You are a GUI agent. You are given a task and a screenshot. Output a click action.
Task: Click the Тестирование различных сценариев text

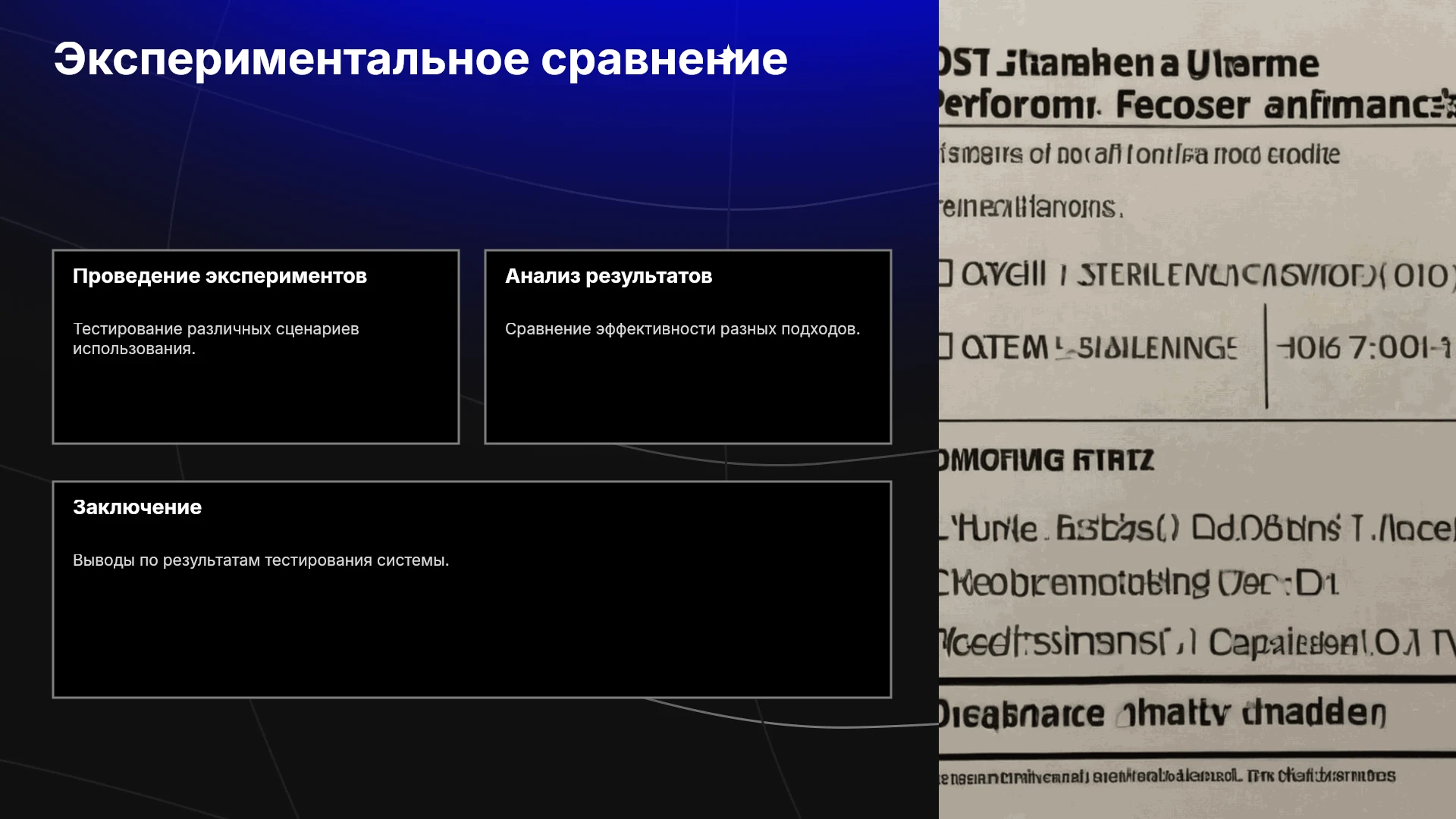[216, 338]
